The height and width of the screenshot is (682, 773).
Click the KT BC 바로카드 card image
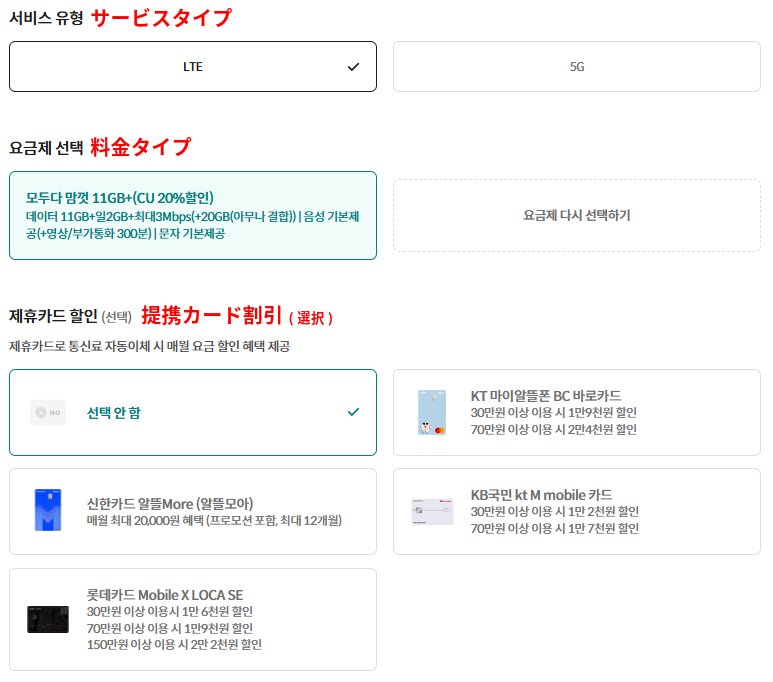tap(432, 412)
